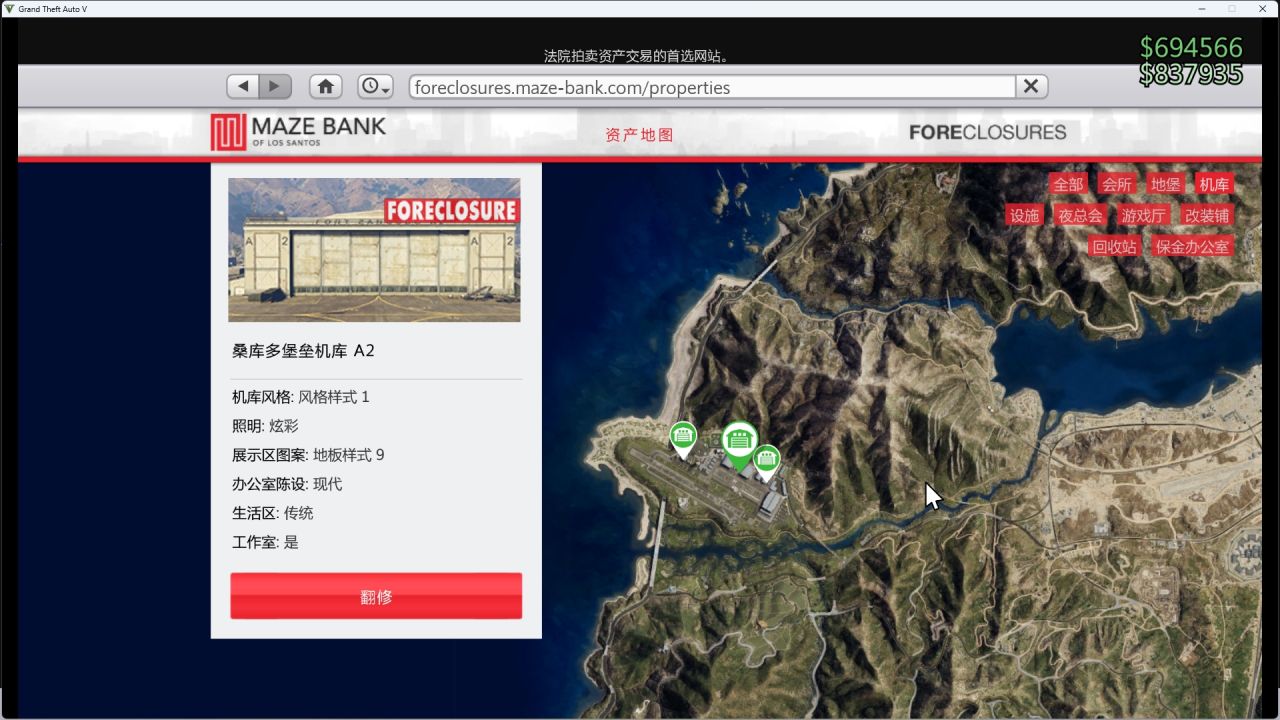The height and width of the screenshot is (720, 1280).
Task: Filter the map by 游戏厅
Action: tap(1143, 215)
